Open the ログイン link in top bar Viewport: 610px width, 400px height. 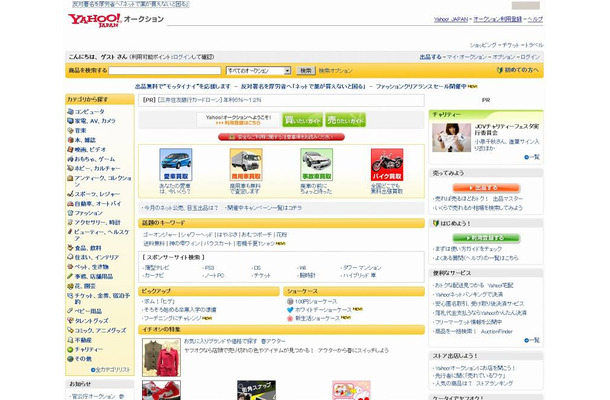530,57
